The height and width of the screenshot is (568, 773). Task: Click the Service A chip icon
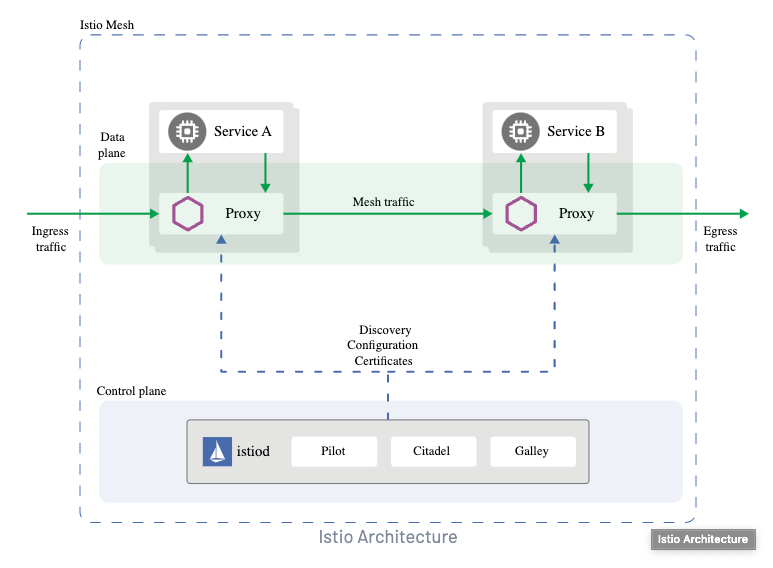[187, 132]
